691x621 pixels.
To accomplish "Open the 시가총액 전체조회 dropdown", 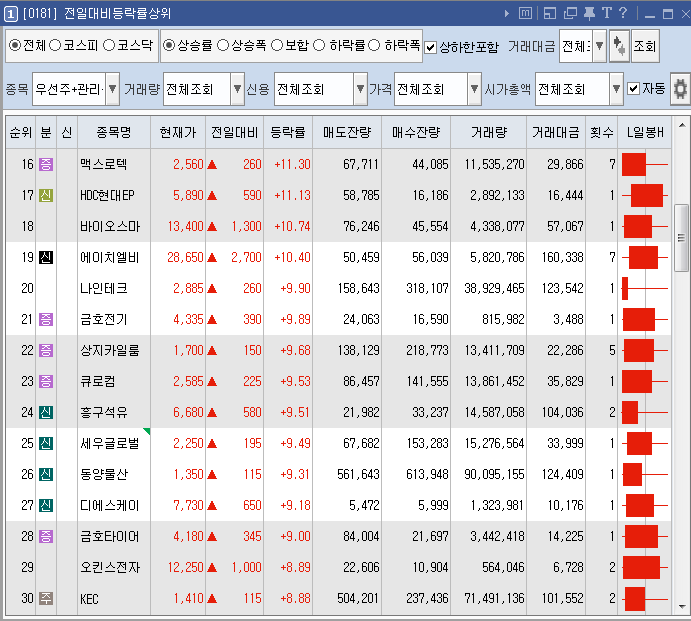I will (617, 89).
